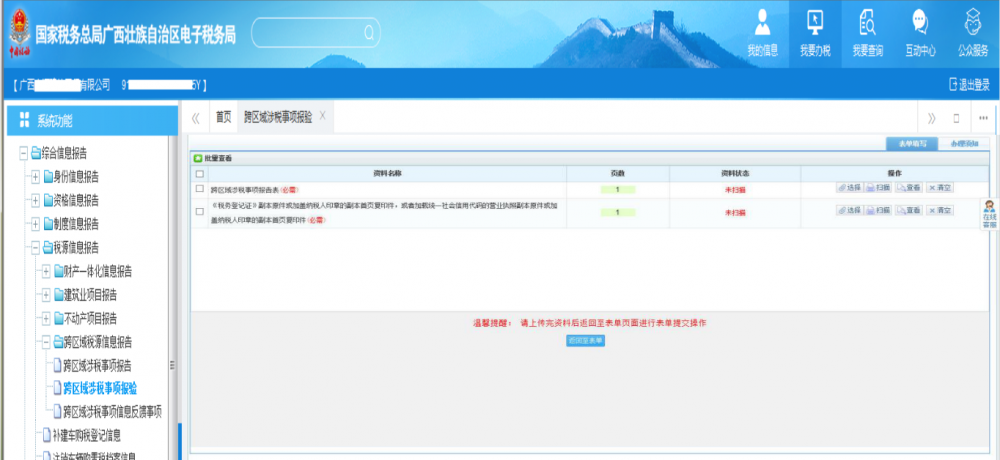
Task: Expand the 建筑业项目报告 tree node
Action: click(x=46, y=294)
